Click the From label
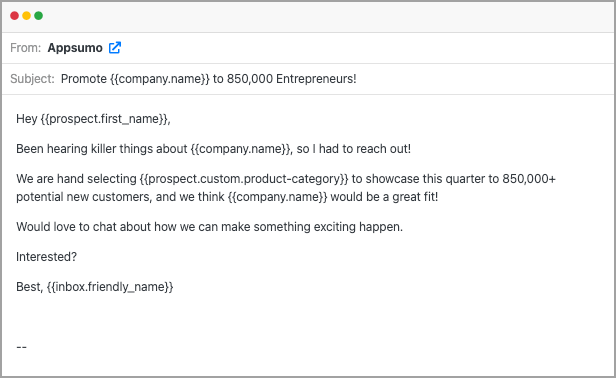Screen dimensions: 616x378 click(x=26, y=48)
